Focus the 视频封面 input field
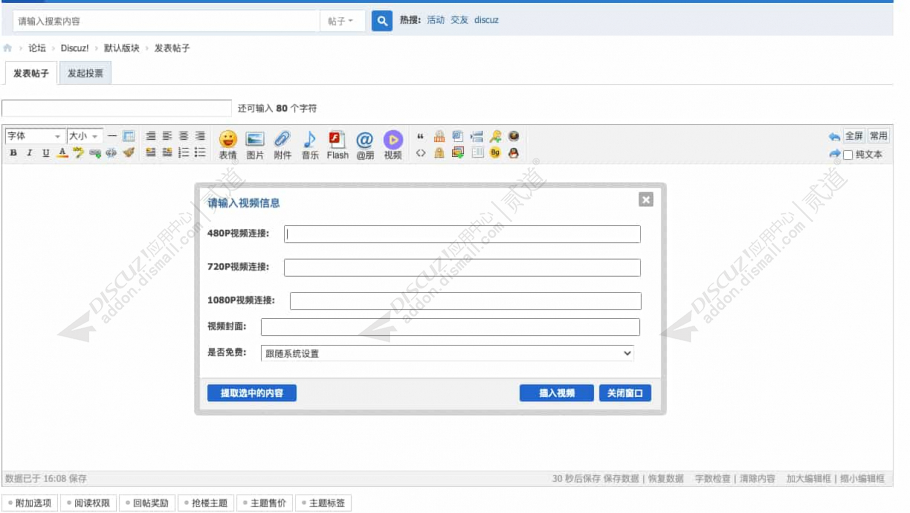This screenshot has height=513, width=910. pos(450,327)
